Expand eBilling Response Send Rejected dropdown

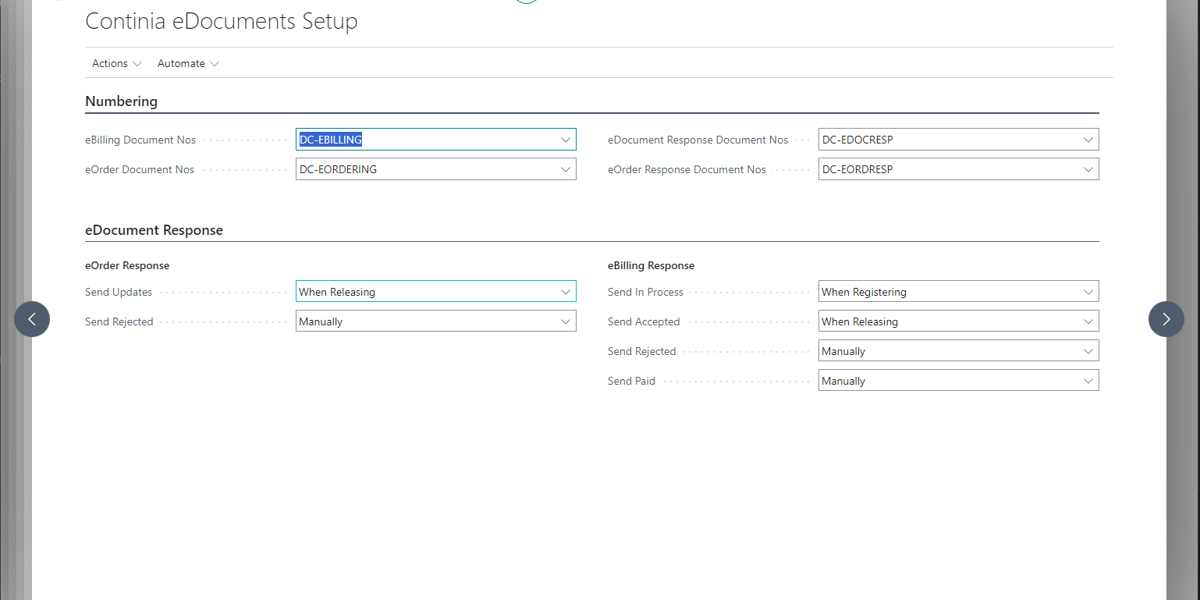(x=1088, y=351)
